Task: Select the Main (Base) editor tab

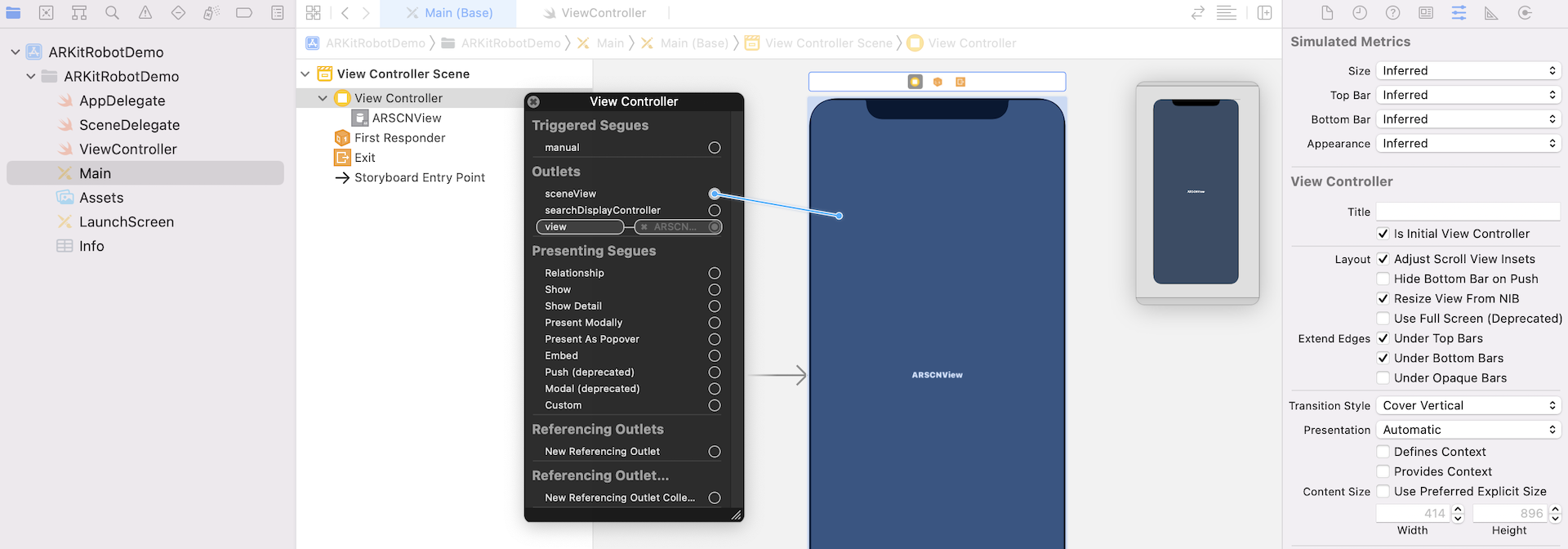Action: pyautogui.click(x=458, y=13)
